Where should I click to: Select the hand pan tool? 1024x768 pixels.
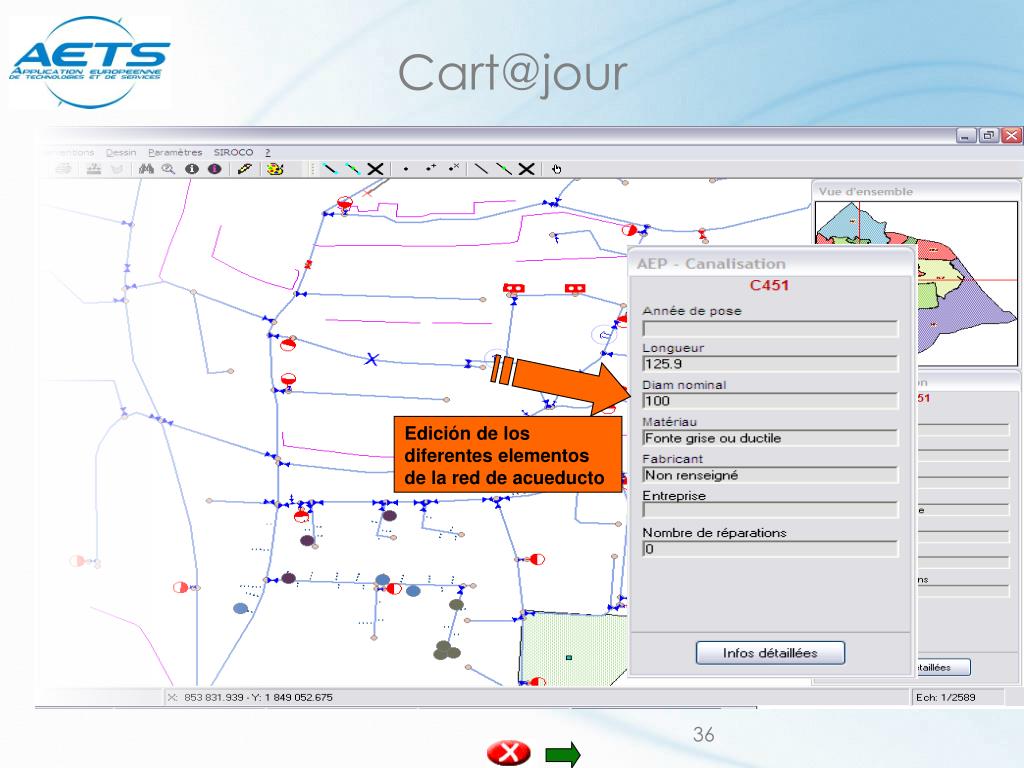click(556, 169)
